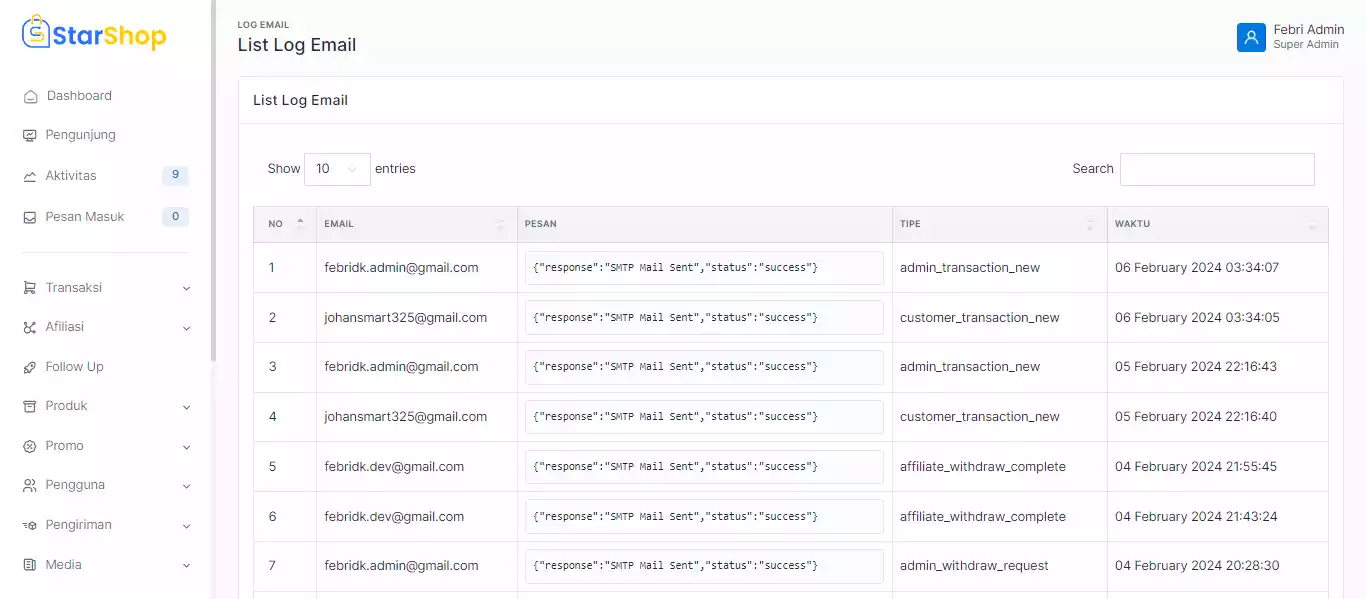Click the Aktivitas chart icon
This screenshot has width=1366, height=599.
30,176
